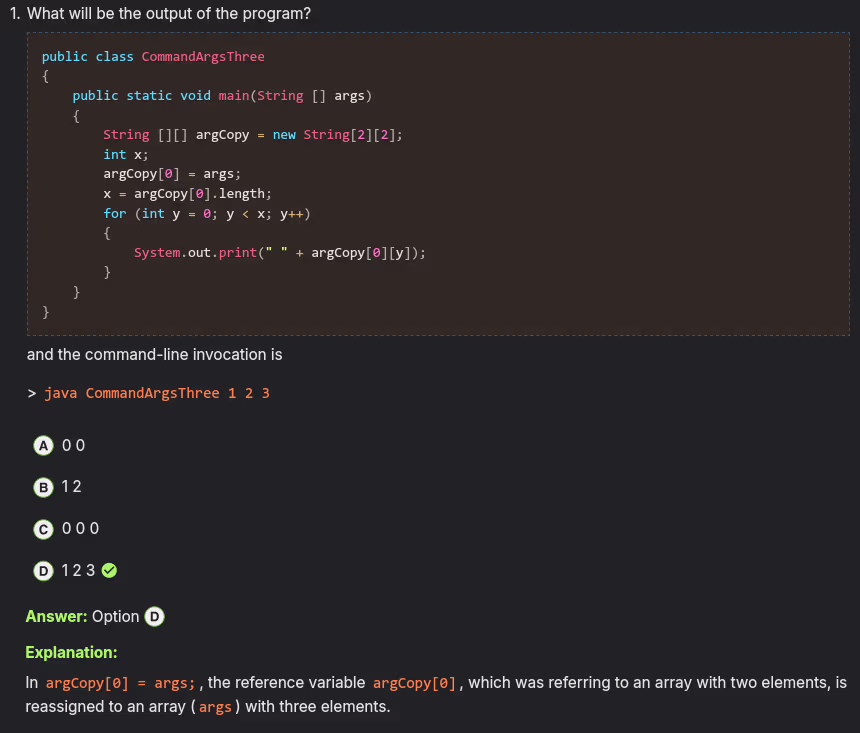Click the 'args' snippet in explanation's last line

point(215,707)
